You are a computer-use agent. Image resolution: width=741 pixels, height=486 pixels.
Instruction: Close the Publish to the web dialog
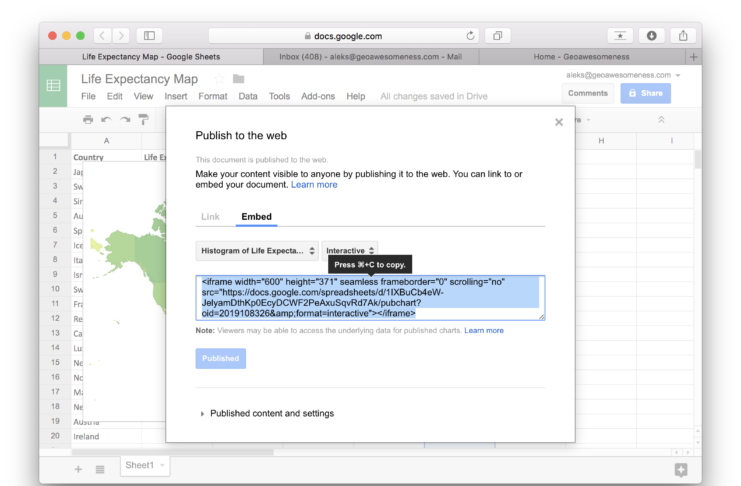tap(558, 122)
